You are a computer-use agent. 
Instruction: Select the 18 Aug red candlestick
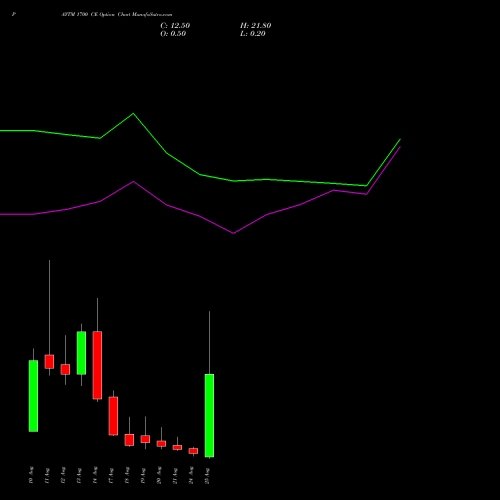coord(129,440)
